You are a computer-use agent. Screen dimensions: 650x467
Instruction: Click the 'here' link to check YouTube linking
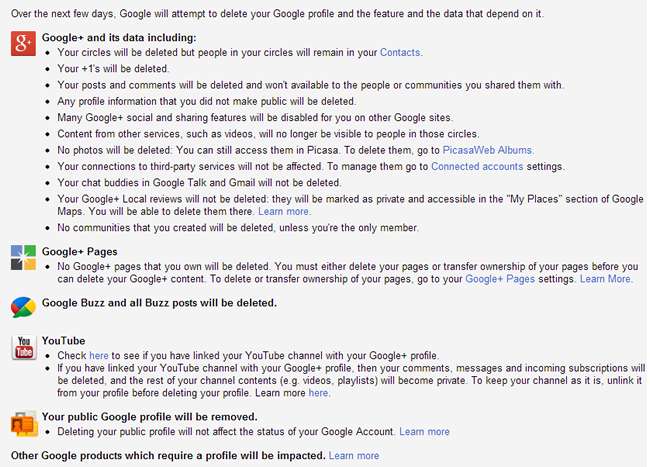[99, 355]
